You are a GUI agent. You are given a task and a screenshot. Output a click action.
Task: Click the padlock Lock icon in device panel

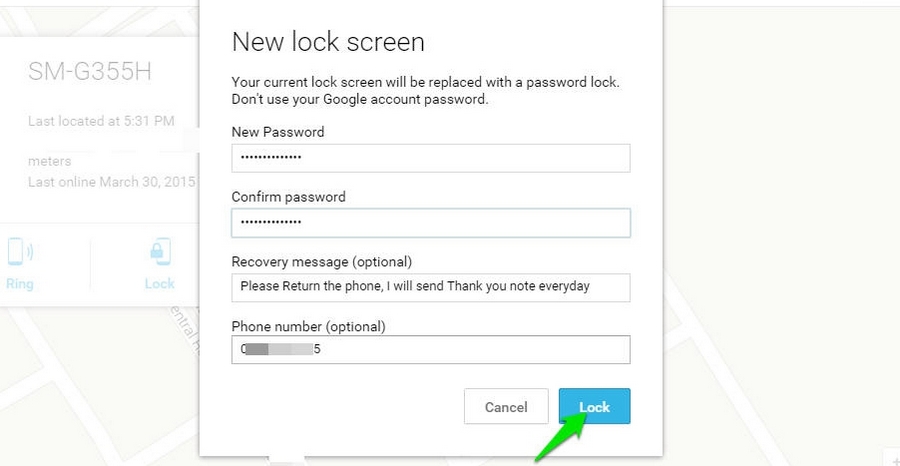(160, 251)
